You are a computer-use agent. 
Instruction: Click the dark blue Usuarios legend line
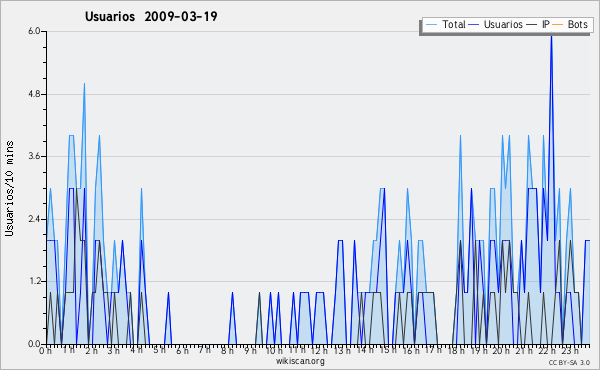(474, 25)
